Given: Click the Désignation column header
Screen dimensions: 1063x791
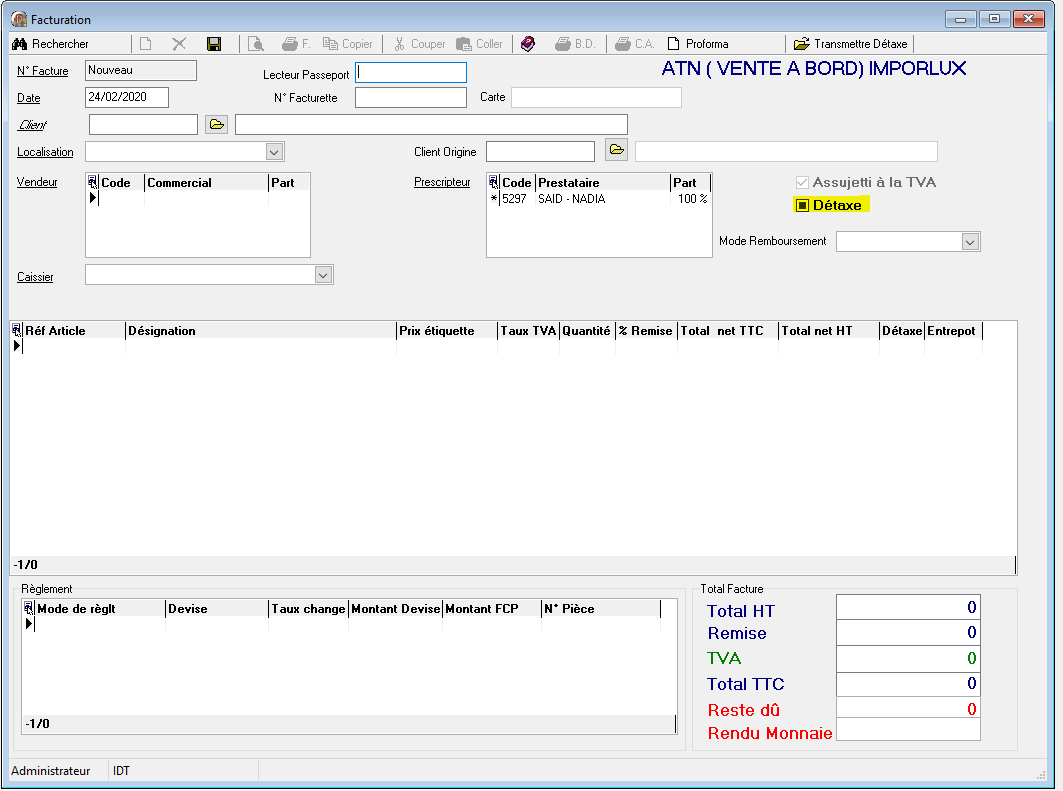Looking at the screenshot, I should [161, 331].
